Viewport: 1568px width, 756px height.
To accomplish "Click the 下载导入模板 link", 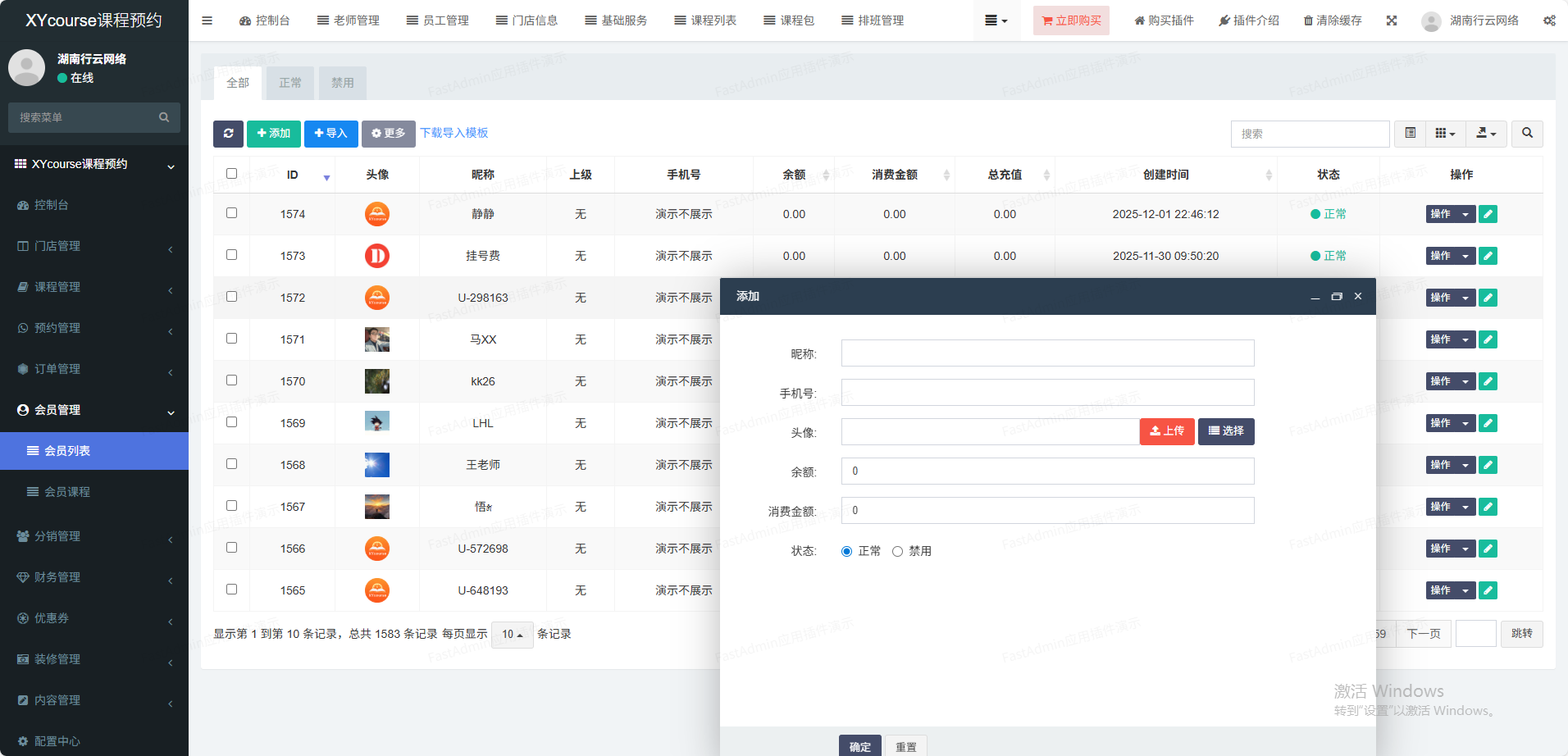I will 454,133.
